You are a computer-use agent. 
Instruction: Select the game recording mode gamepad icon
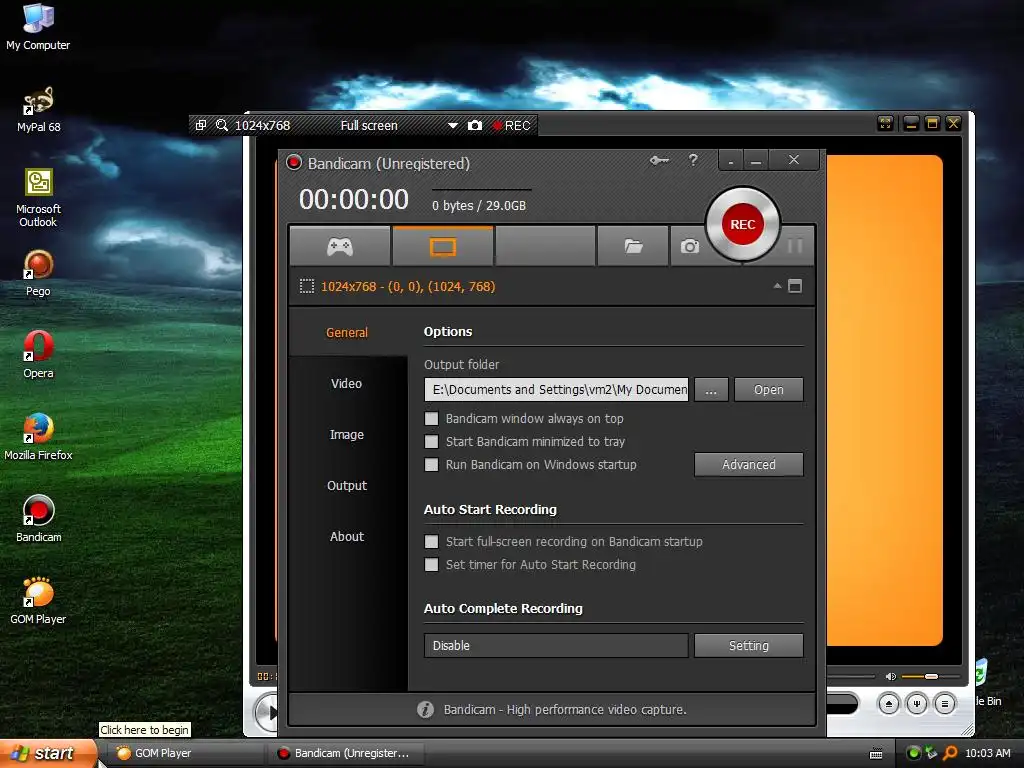(x=340, y=246)
